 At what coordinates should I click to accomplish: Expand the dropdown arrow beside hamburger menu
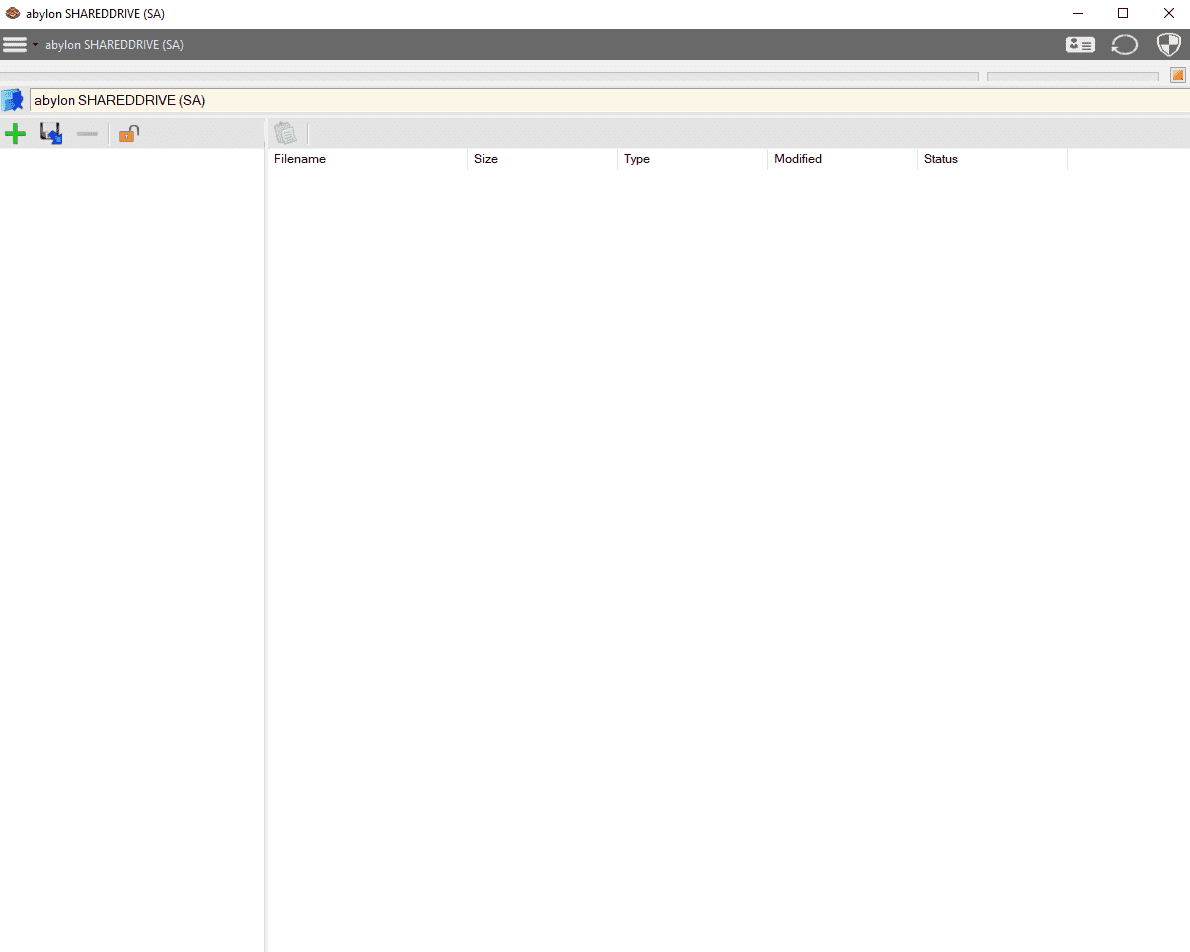tap(35, 45)
